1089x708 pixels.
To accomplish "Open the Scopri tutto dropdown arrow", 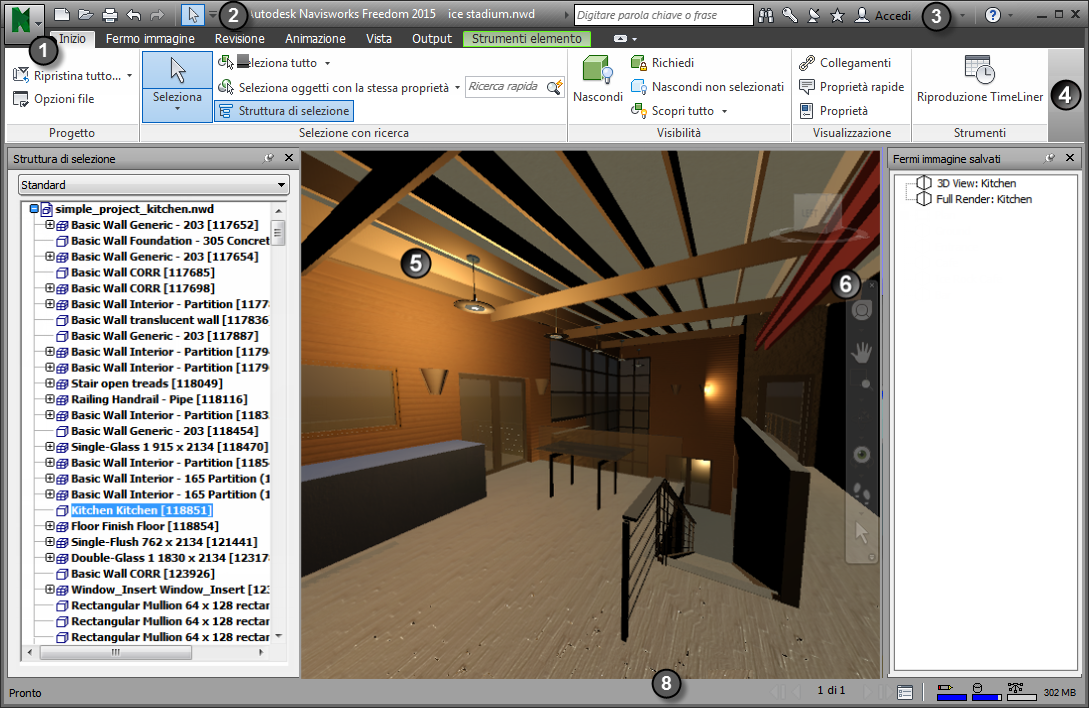I will (x=724, y=111).
